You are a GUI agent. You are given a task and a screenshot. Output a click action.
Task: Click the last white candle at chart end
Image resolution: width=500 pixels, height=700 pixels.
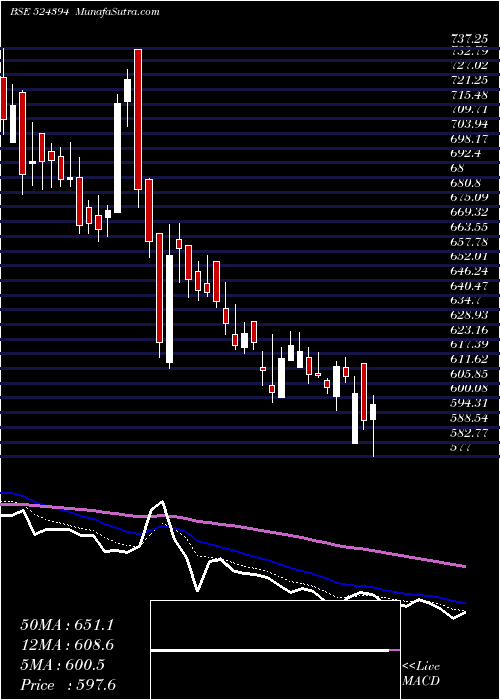pyautogui.click(x=373, y=412)
